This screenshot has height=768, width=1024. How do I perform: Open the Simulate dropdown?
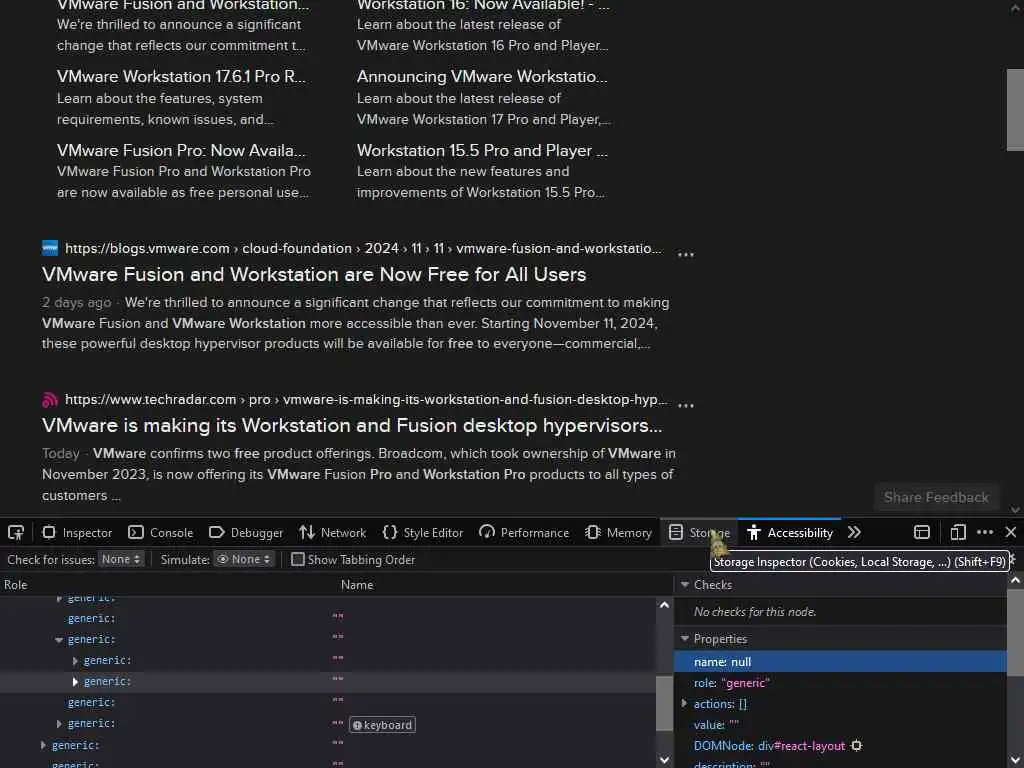[x=244, y=560]
